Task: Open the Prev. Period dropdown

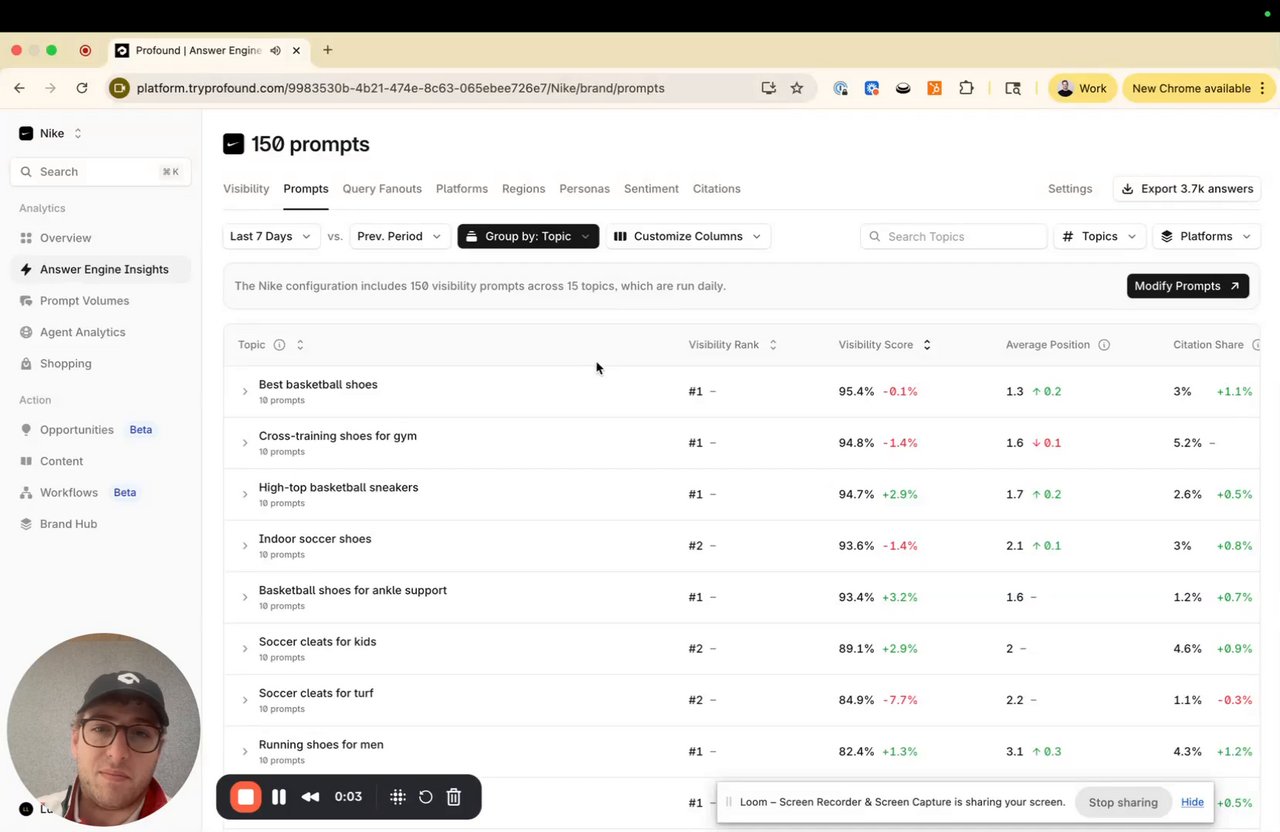Action: (398, 236)
